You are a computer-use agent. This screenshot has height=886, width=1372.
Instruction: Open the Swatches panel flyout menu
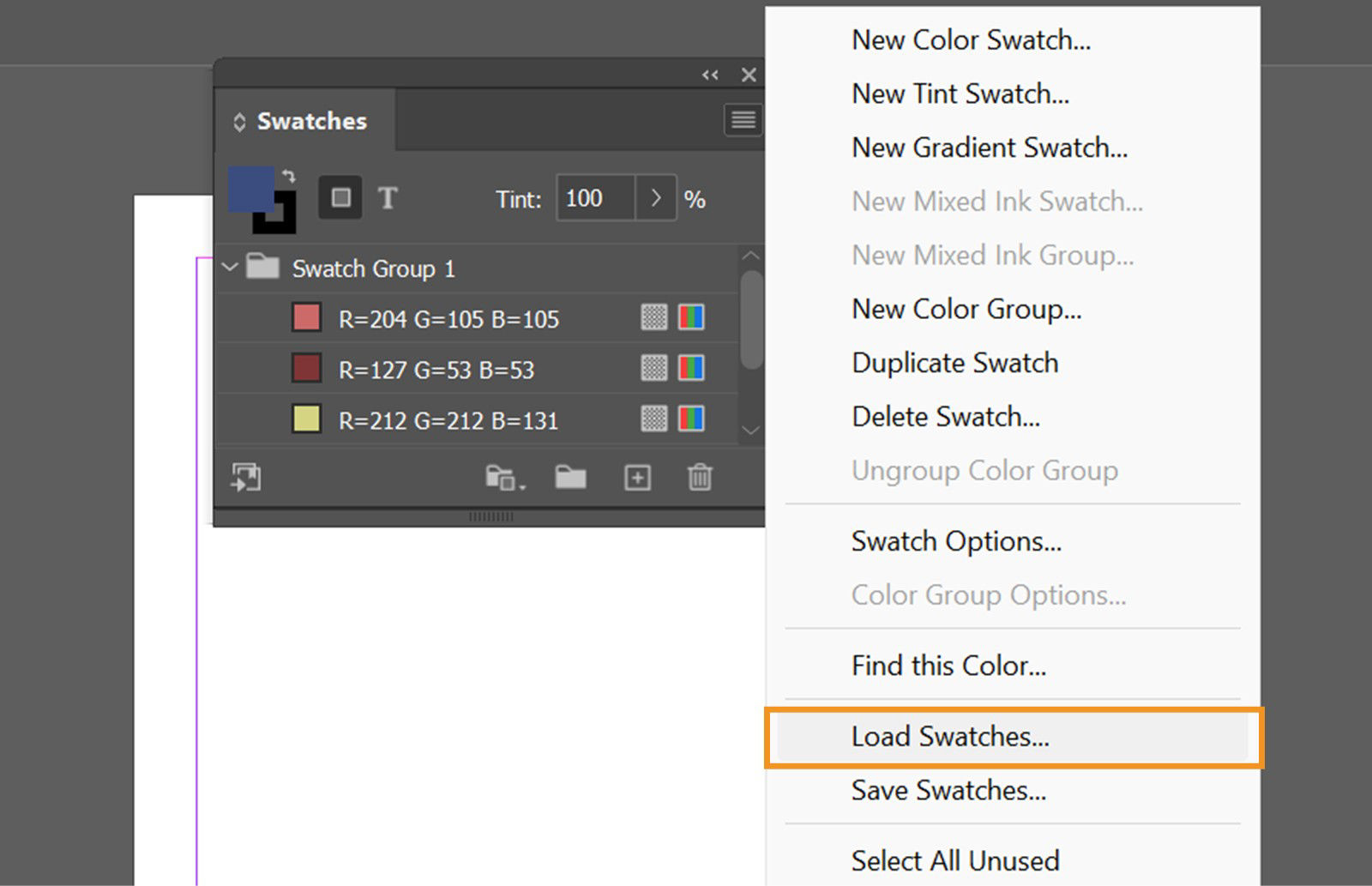click(743, 120)
